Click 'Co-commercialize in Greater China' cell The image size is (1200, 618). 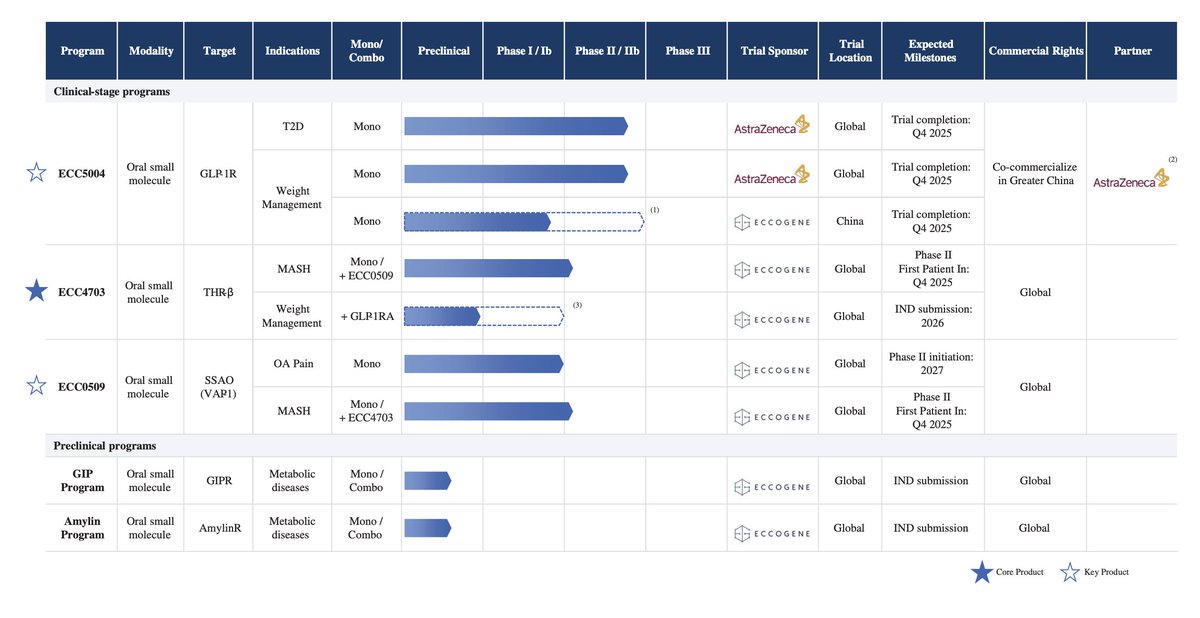click(x=1035, y=174)
